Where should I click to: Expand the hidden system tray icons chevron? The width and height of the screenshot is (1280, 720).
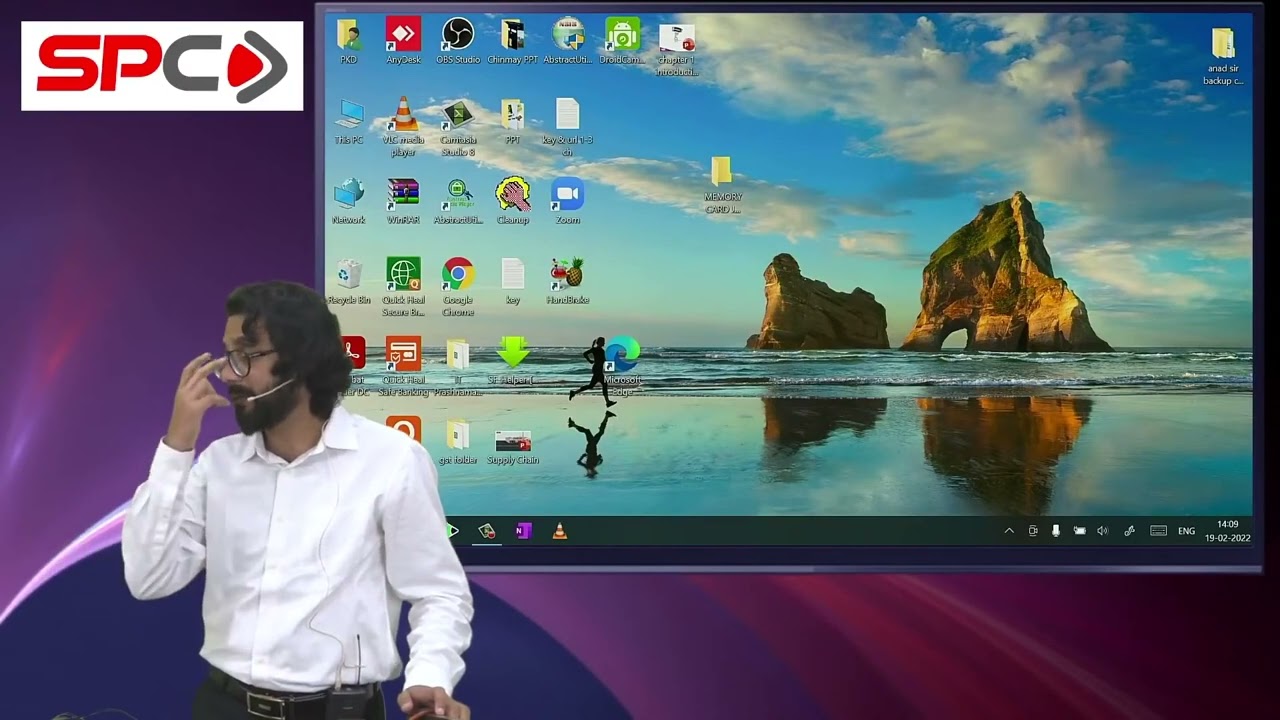[1009, 531]
